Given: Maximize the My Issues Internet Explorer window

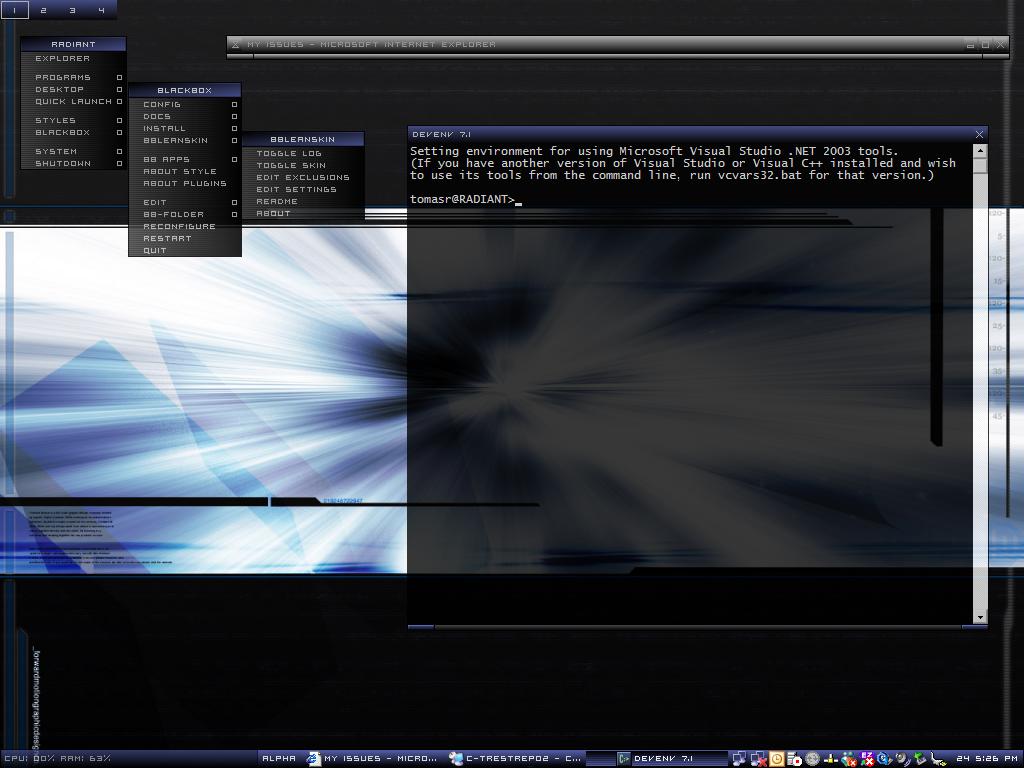Looking at the screenshot, I should click(985, 44).
